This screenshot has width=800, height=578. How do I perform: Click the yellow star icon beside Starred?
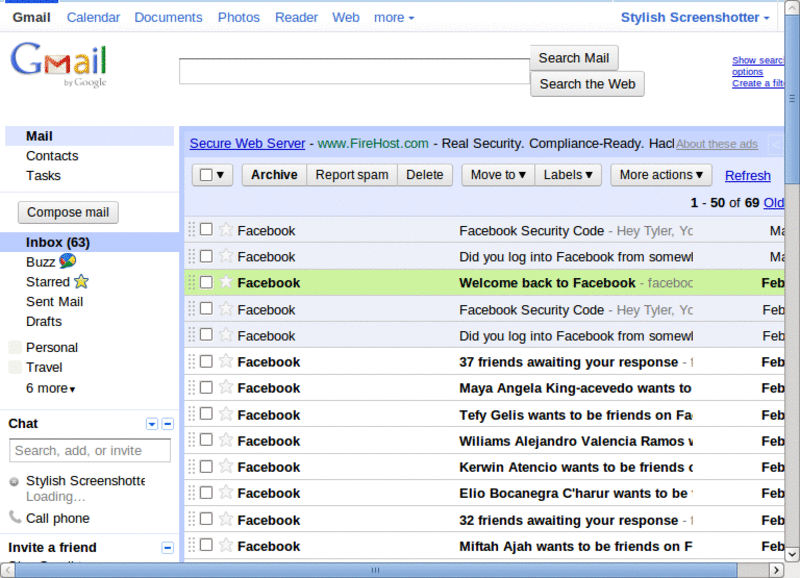tap(81, 281)
